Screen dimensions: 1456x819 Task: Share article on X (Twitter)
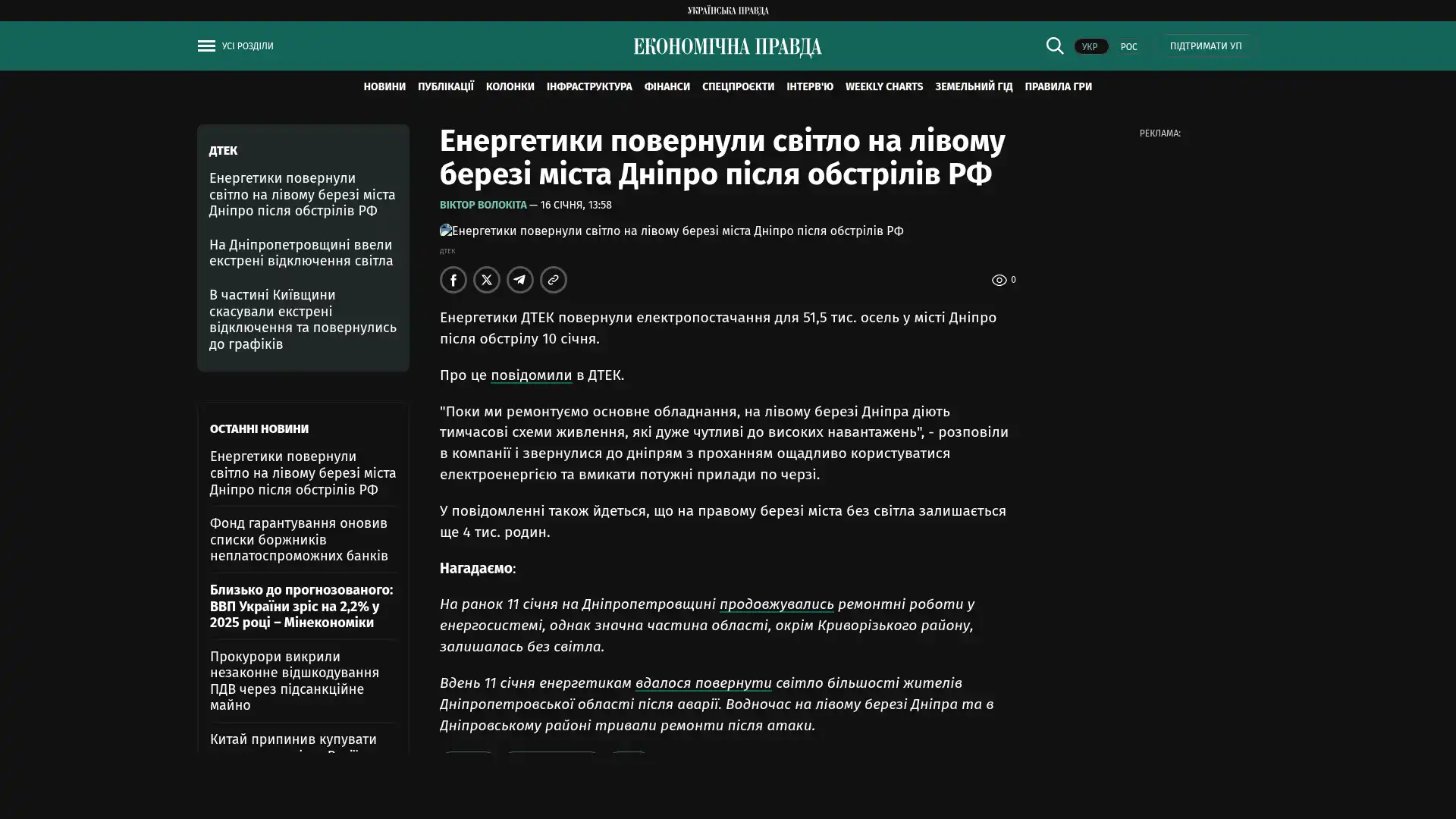(x=486, y=280)
